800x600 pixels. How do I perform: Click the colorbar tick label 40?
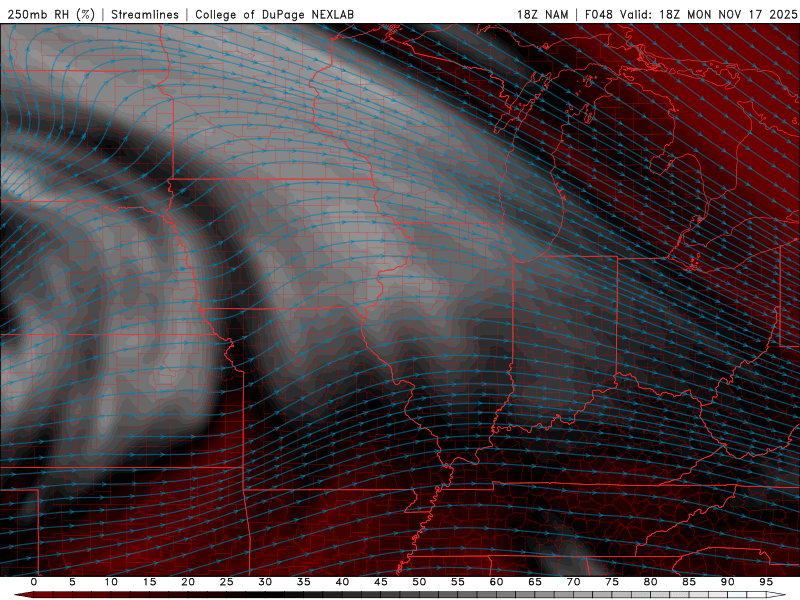[x=342, y=582]
